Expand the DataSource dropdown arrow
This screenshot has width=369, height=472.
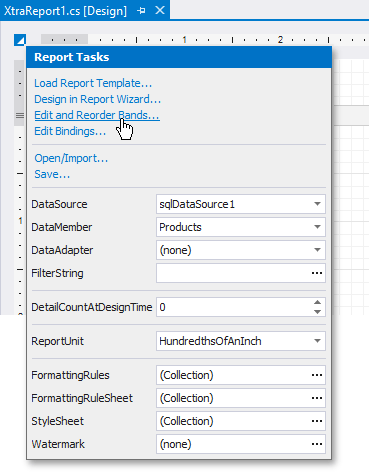coord(317,204)
